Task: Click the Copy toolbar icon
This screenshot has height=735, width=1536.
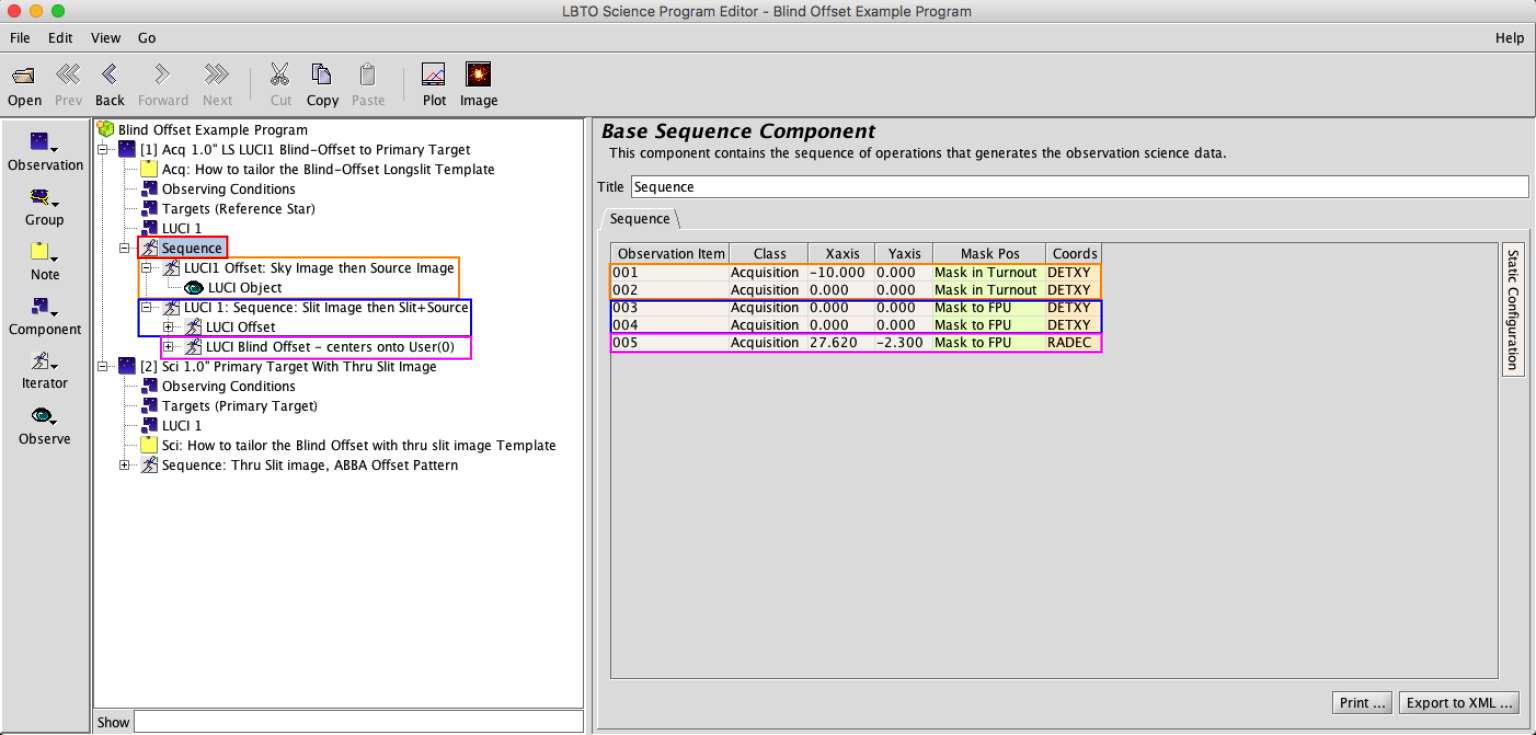Action: point(321,75)
